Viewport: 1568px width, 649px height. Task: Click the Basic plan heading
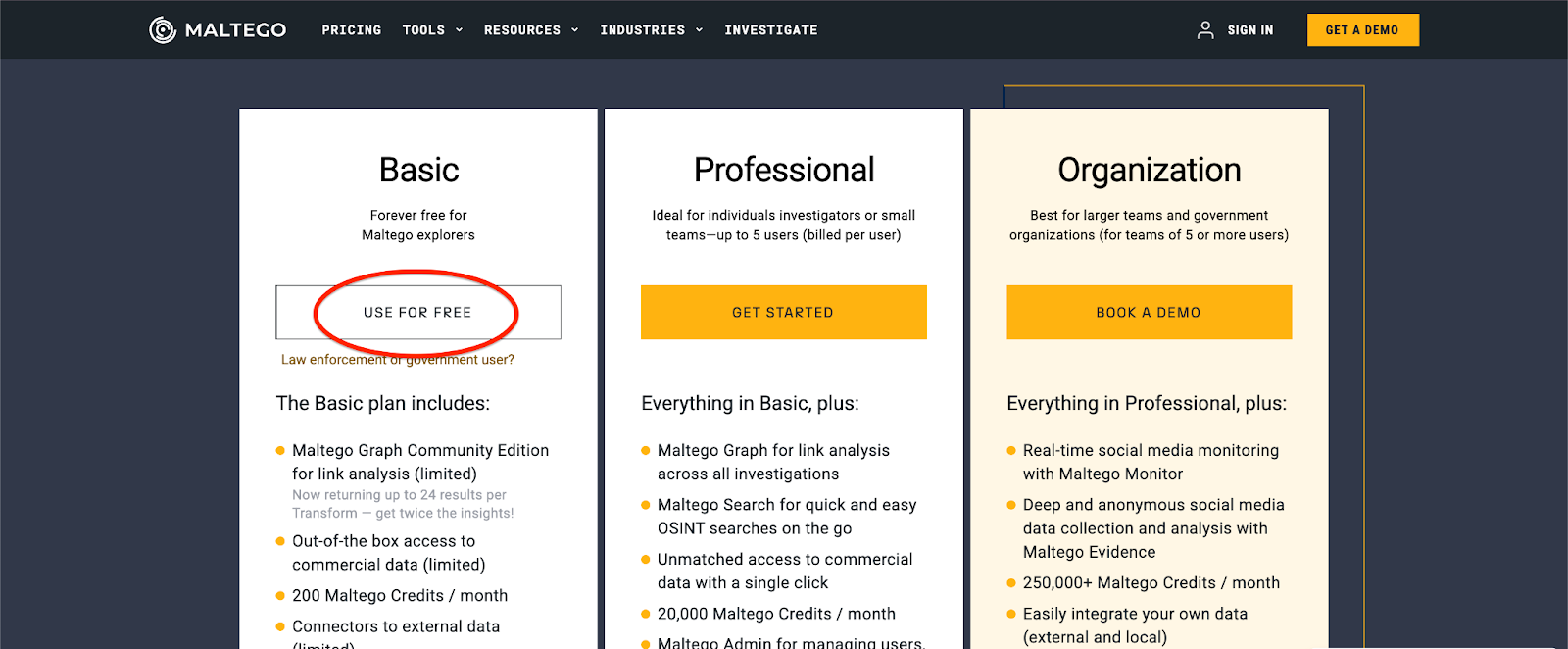pos(418,170)
